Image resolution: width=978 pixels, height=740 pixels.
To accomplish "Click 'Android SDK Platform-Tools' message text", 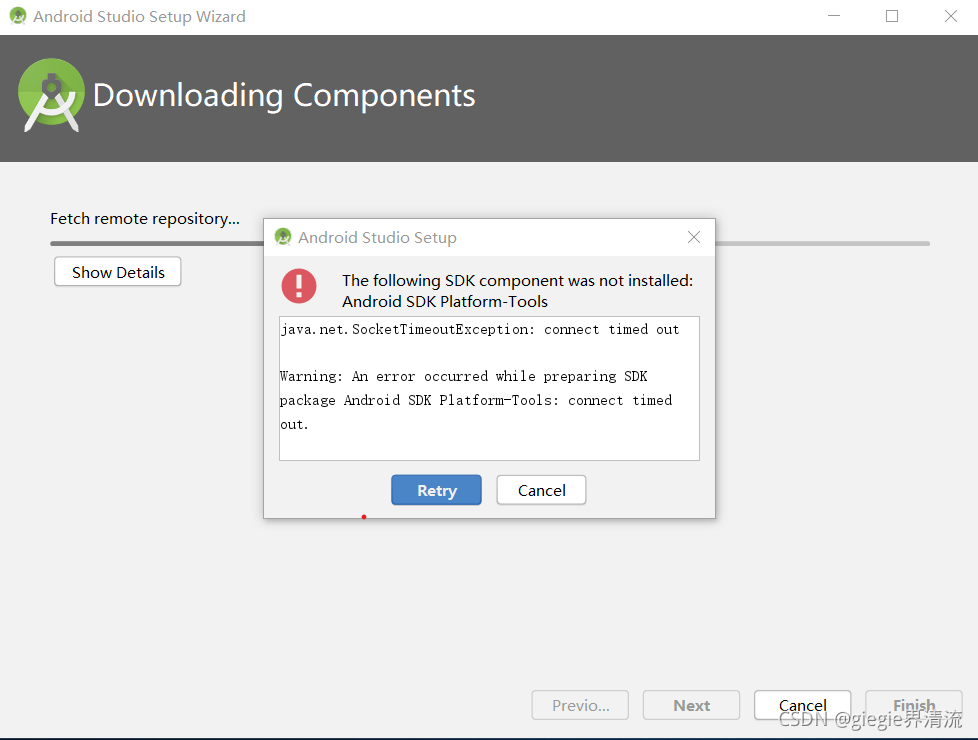I will (445, 301).
